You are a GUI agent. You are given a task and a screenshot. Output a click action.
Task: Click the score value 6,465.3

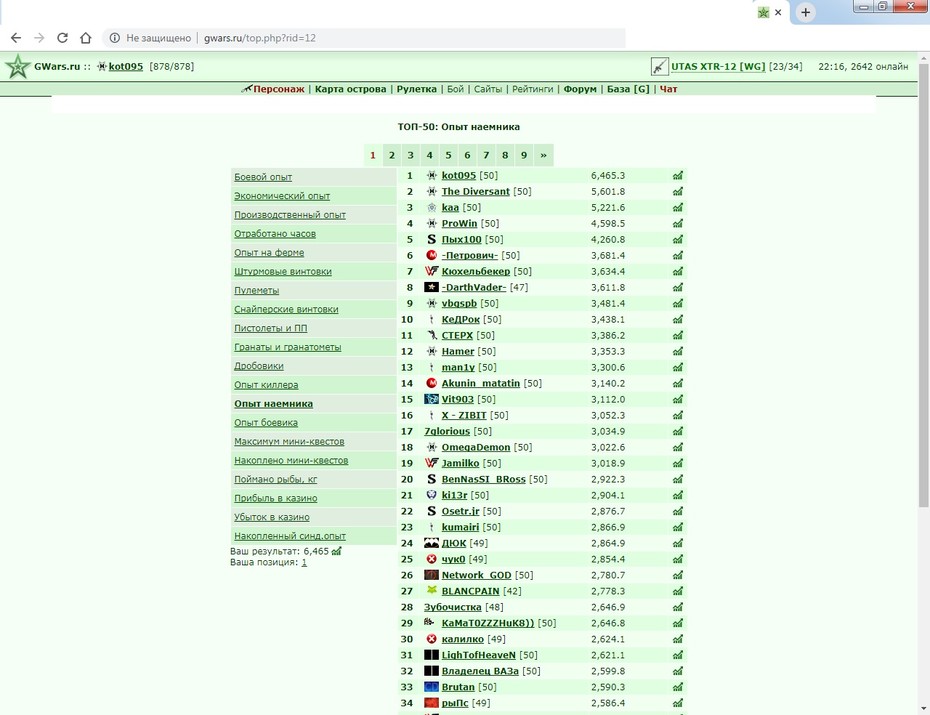pyautogui.click(x=607, y=175)
